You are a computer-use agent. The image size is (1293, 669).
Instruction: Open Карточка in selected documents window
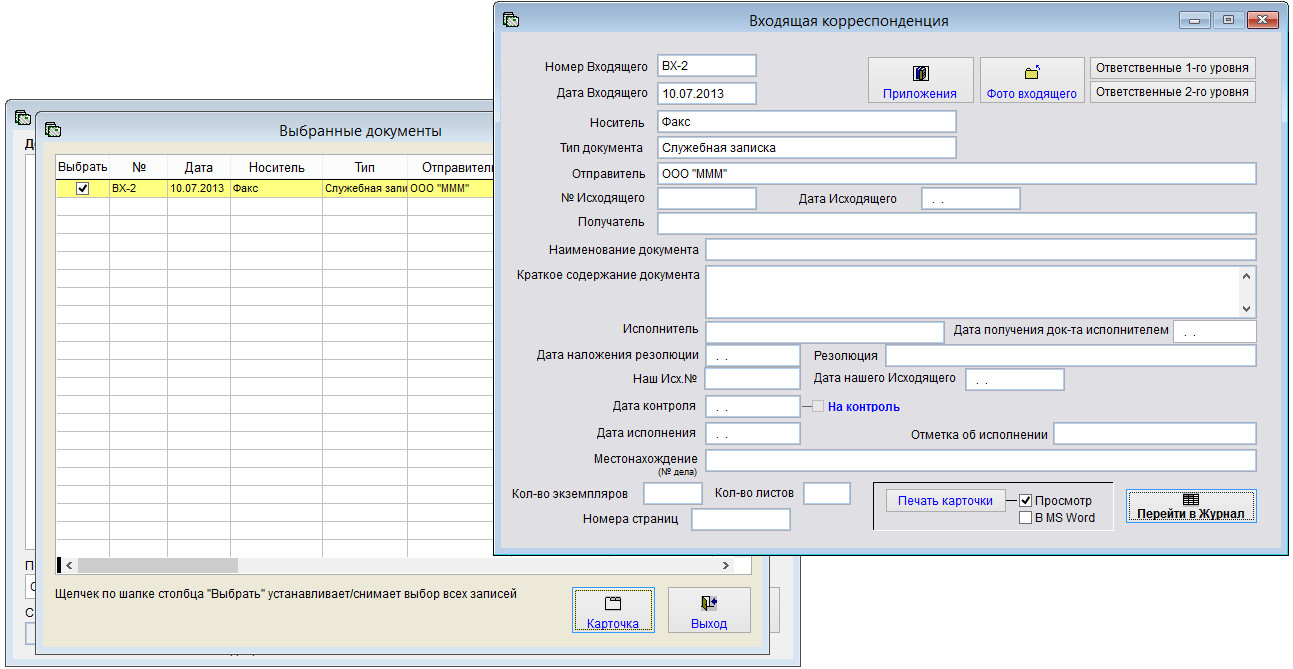pos(613,610)
